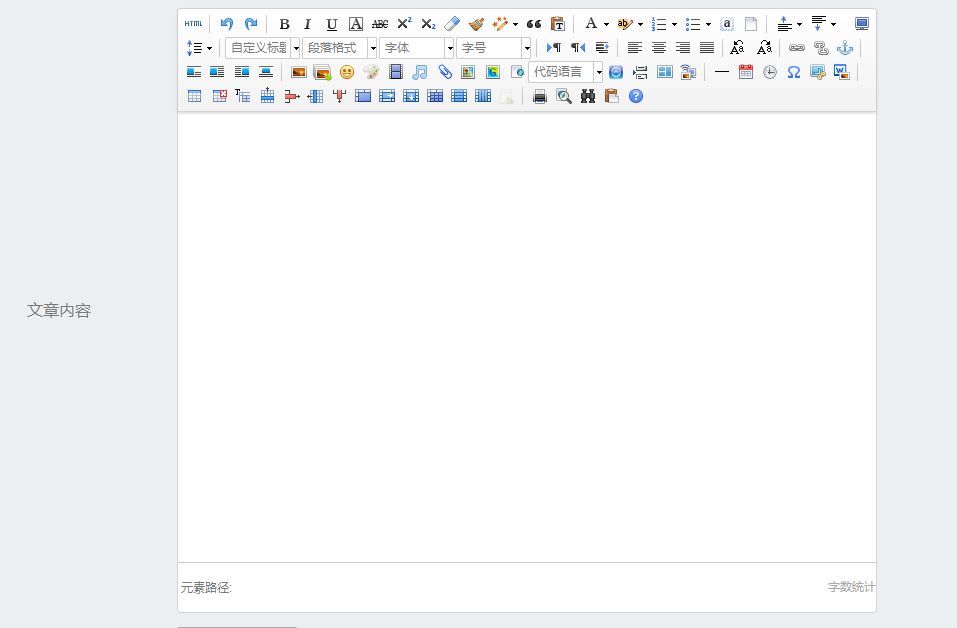Convert text to lowercase
Screen dimensions: 957x628
(x=764, y=48)
